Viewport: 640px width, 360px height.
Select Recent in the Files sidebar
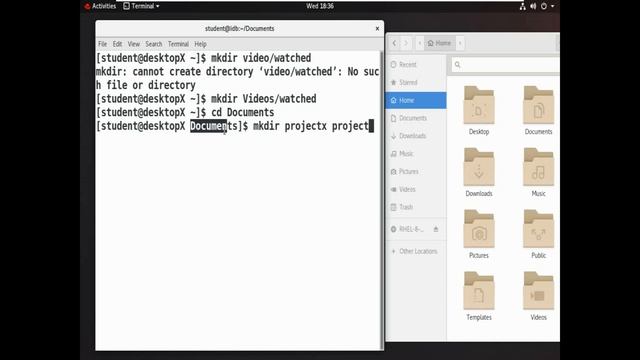pos(416,64)
